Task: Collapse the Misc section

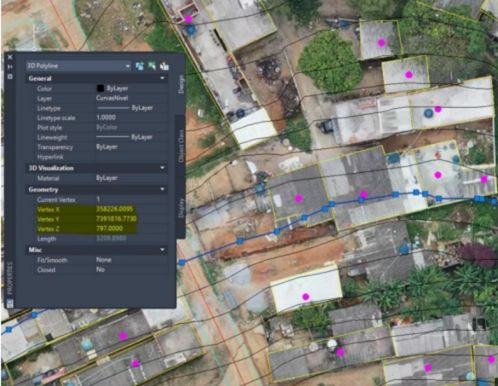Action: click(x=162, y=250)
